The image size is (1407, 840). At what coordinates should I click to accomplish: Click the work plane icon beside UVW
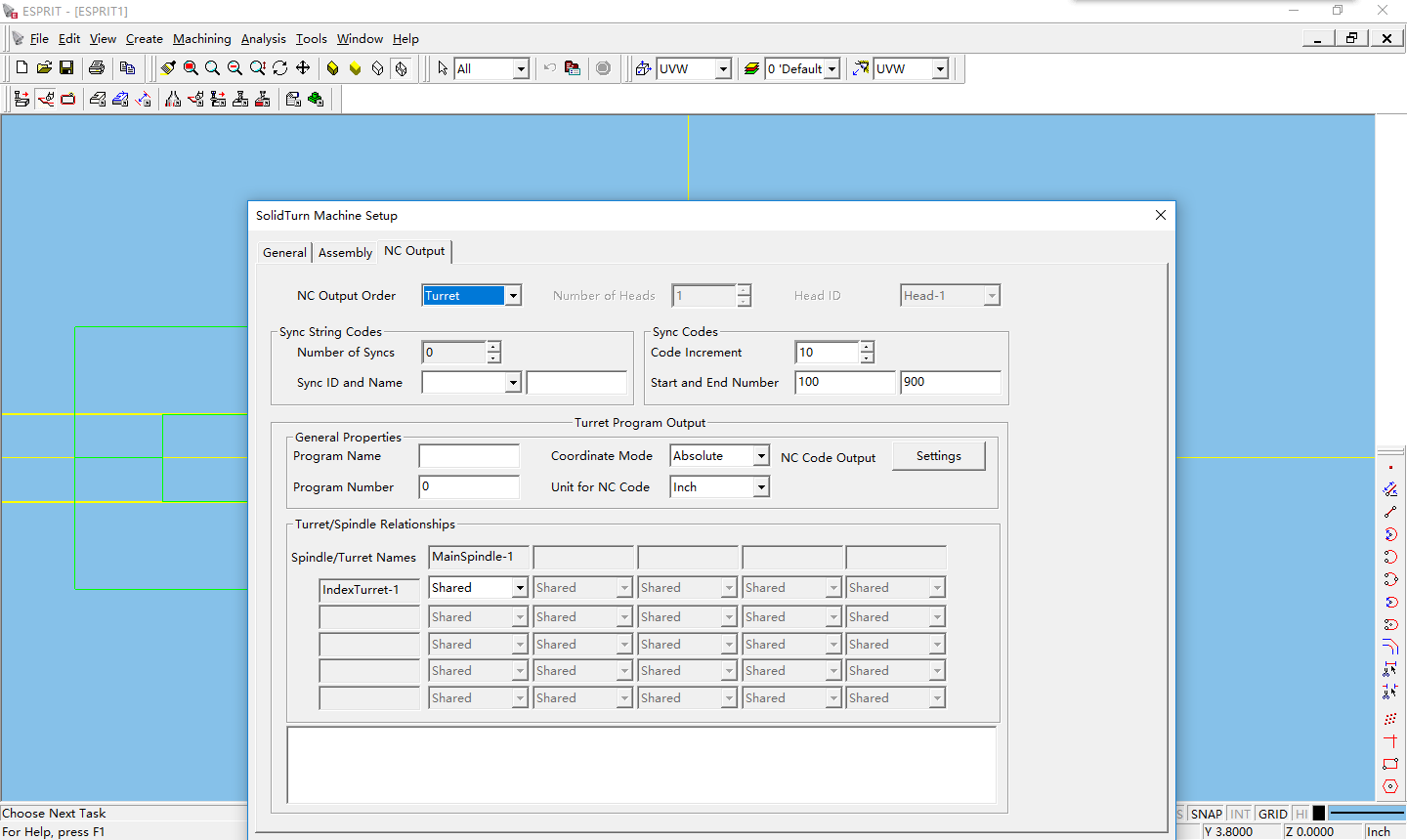(x=643, y=68)
